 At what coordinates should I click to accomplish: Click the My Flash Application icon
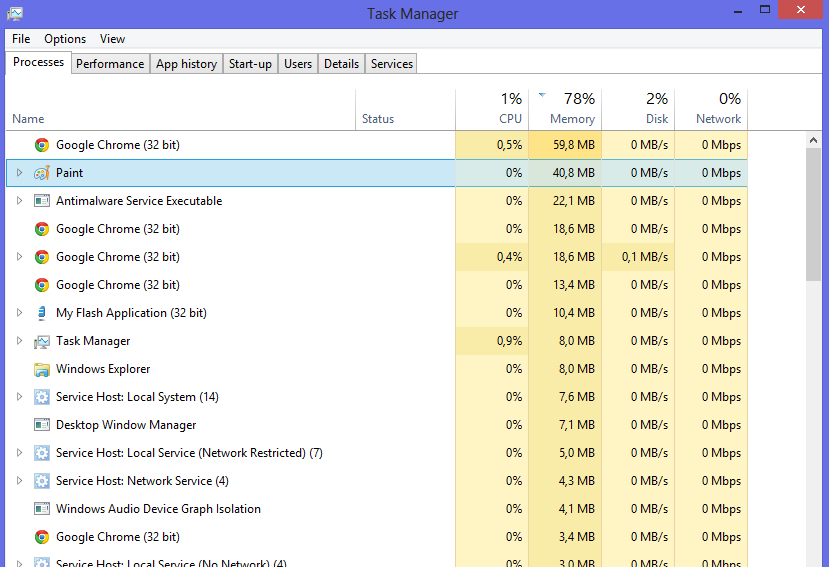click(41, 313)
